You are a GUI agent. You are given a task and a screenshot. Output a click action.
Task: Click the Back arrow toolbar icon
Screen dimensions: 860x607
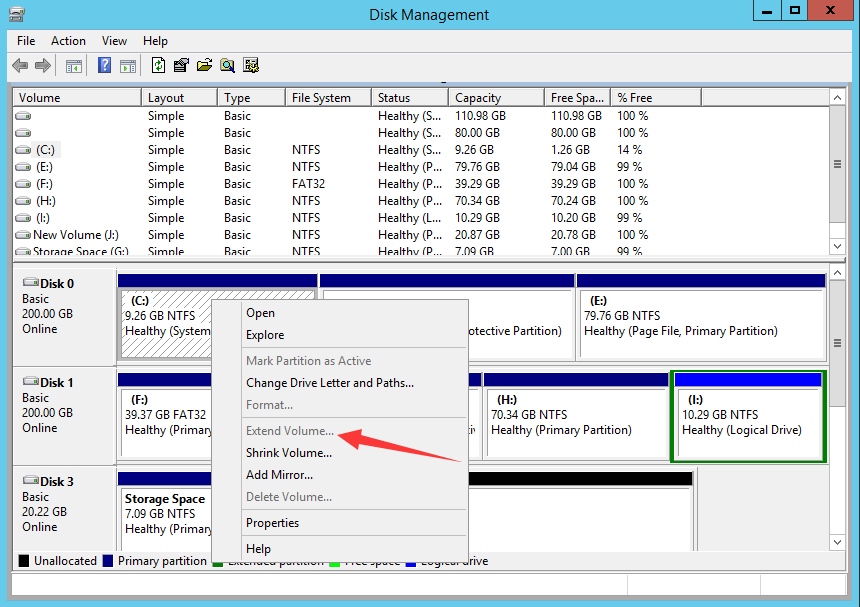click(x=20, y=66)
